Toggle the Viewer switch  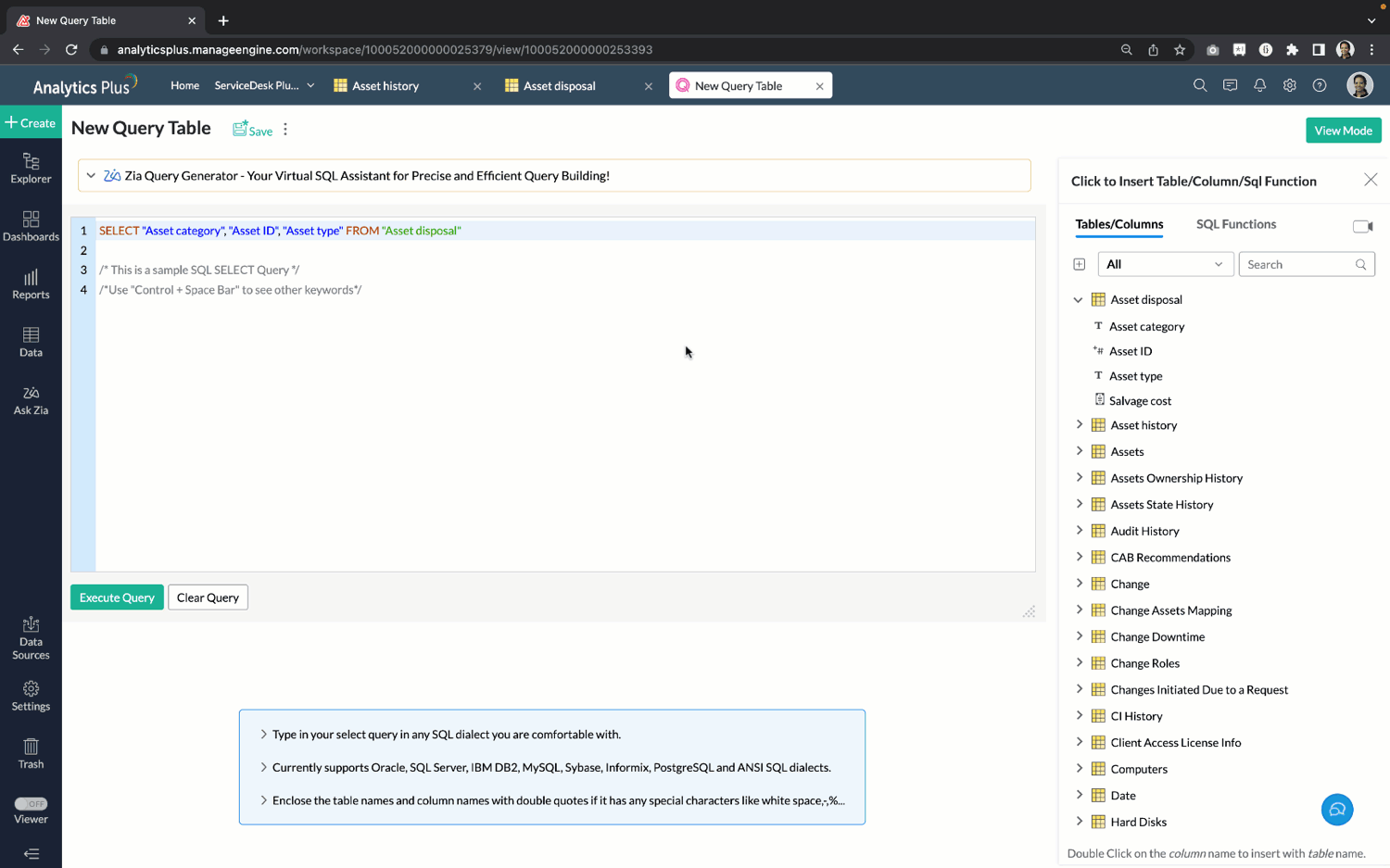(31, 803)
